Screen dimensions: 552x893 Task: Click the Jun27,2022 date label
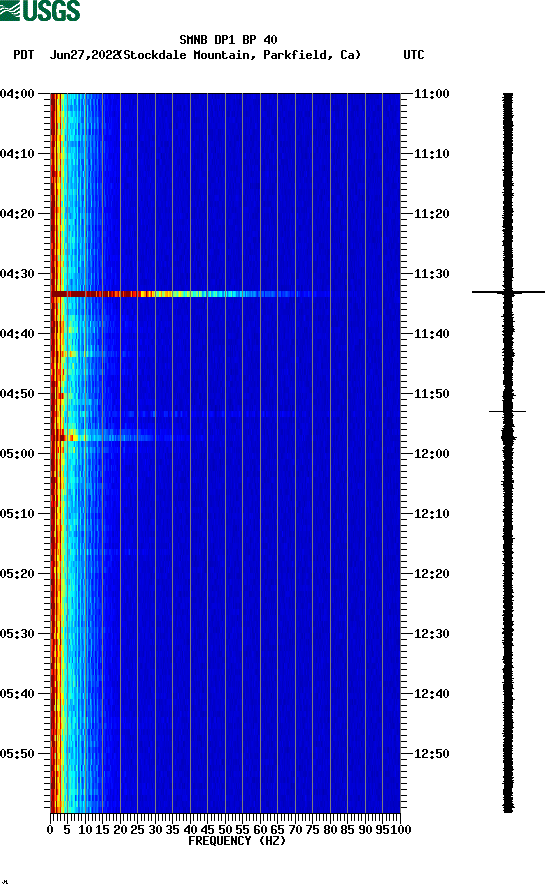pyautogui.click(x=84, y=55)
